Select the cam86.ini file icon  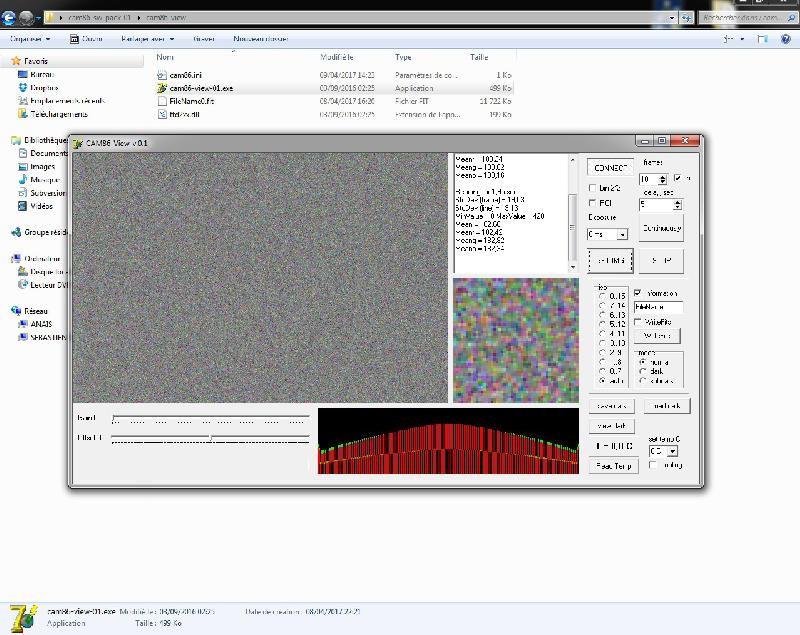pos(162,75)
